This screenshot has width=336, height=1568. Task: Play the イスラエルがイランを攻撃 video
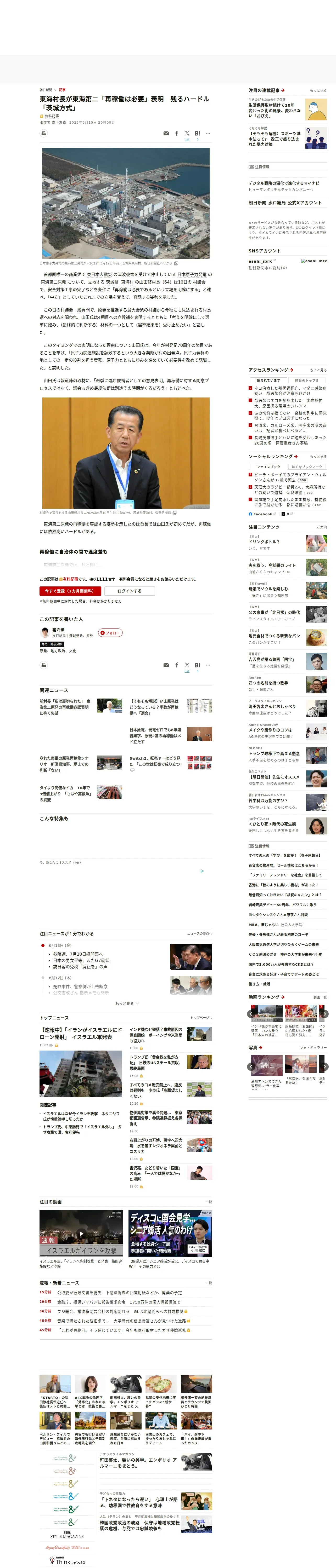click(x=81, y=1233)
